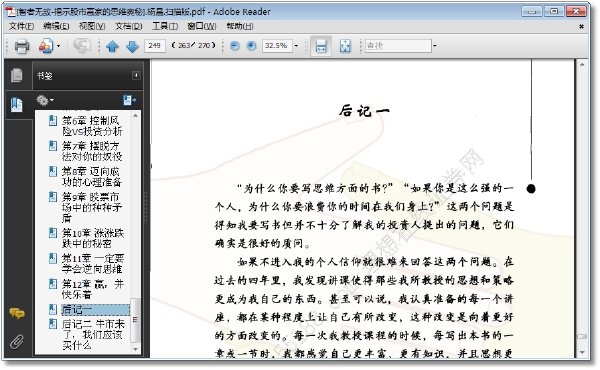
Task: Click the page number input field
Action: pyautogui.click(x=155, y=46)
